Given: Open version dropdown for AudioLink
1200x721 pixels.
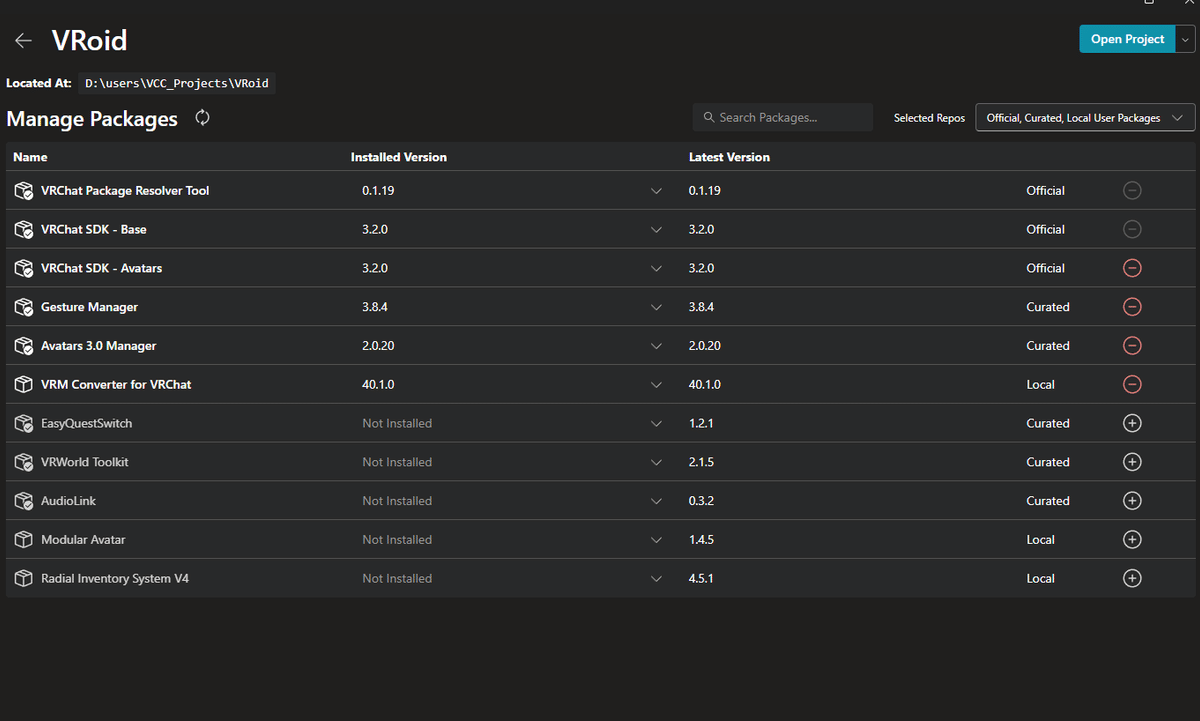Looking at the screenshot, I should pos(656,501).
